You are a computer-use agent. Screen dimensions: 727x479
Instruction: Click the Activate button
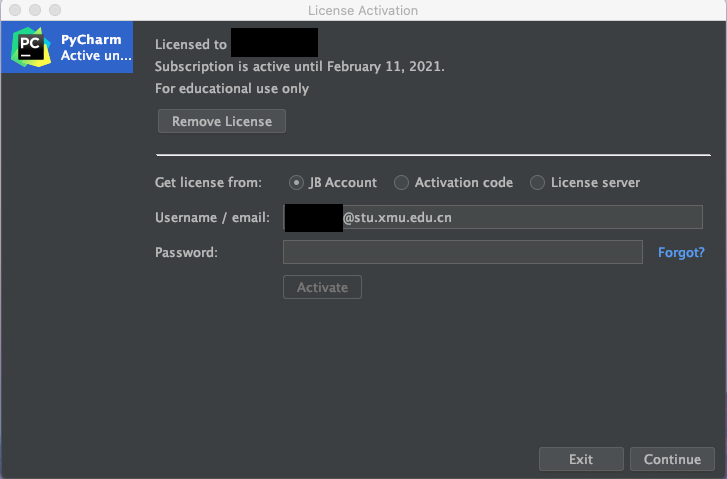[x=322, y=287]
